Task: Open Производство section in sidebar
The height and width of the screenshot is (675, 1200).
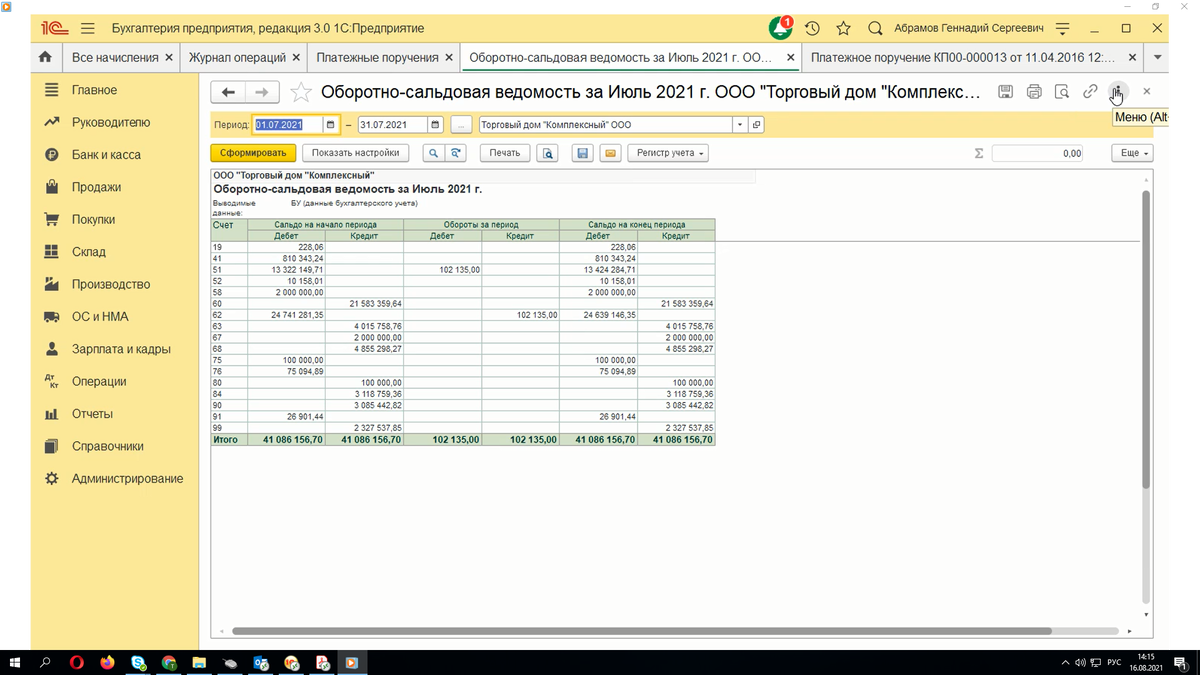Action: [x=111, y=284]
